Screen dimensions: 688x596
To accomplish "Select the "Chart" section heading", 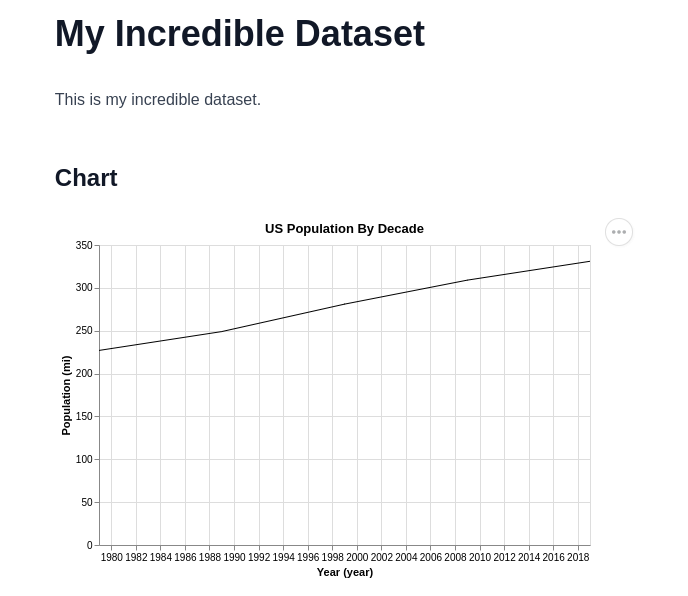I will coord(86,178).
